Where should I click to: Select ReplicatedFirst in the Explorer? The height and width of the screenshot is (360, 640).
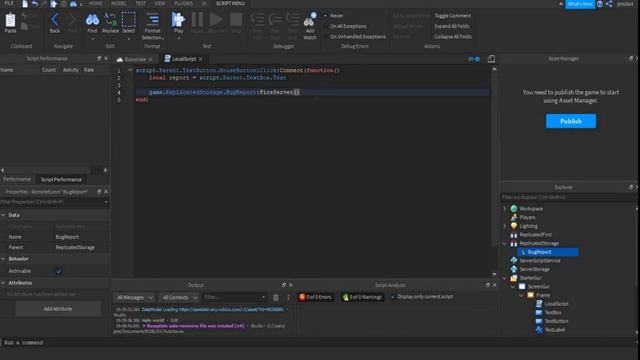[x=535, y=235]
